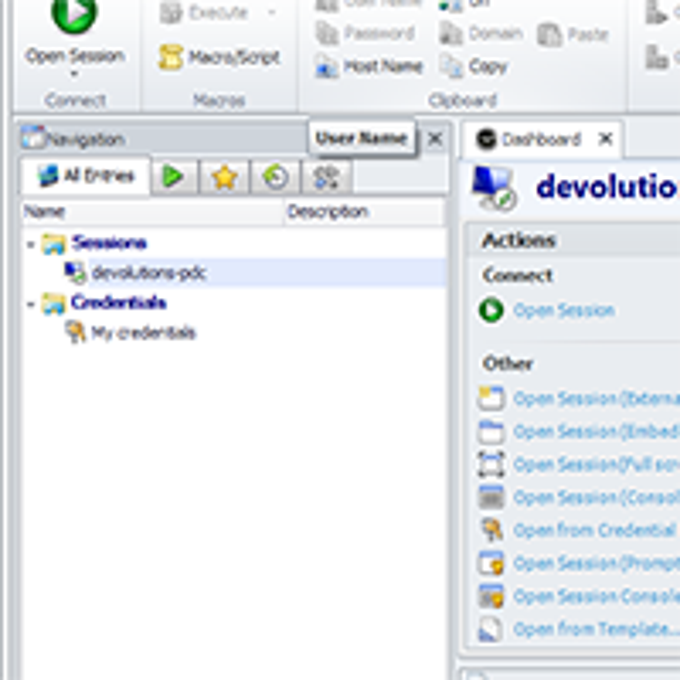Collapse the Sessions folder

tap(30, 245)
